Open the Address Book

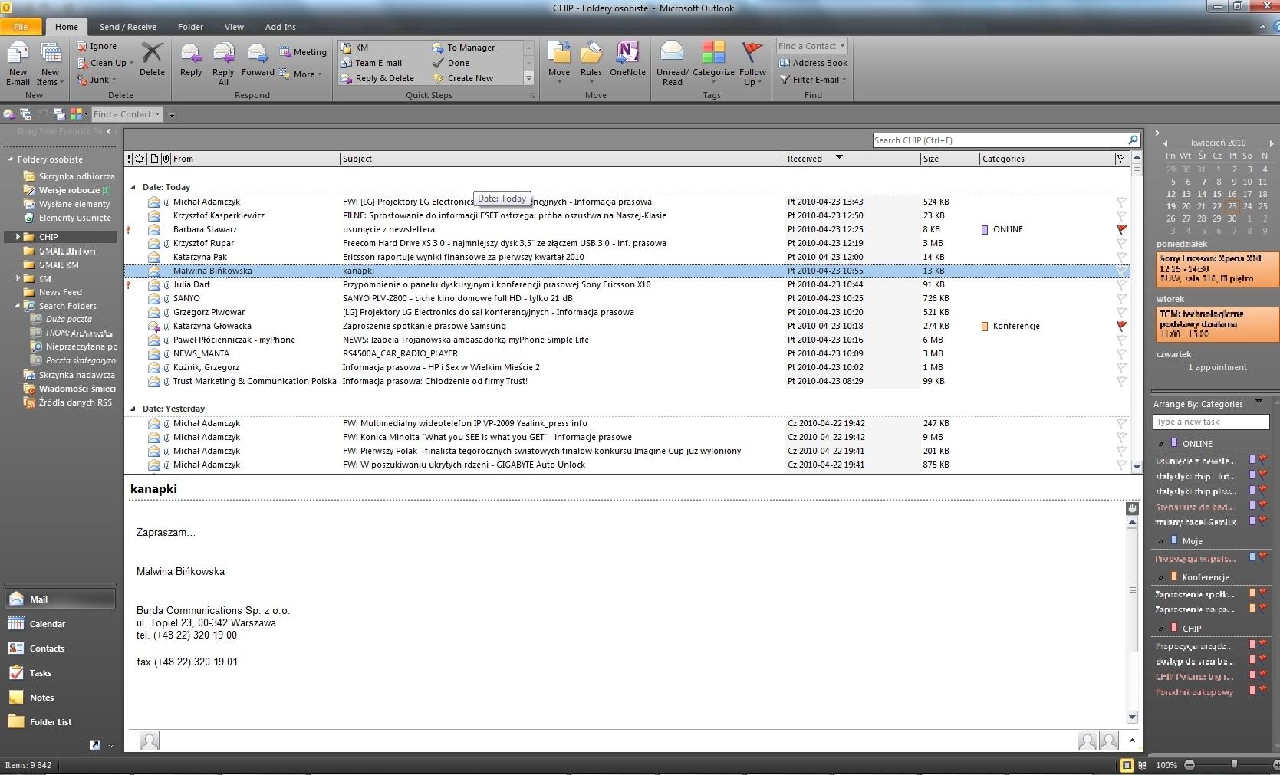point(813,62)
